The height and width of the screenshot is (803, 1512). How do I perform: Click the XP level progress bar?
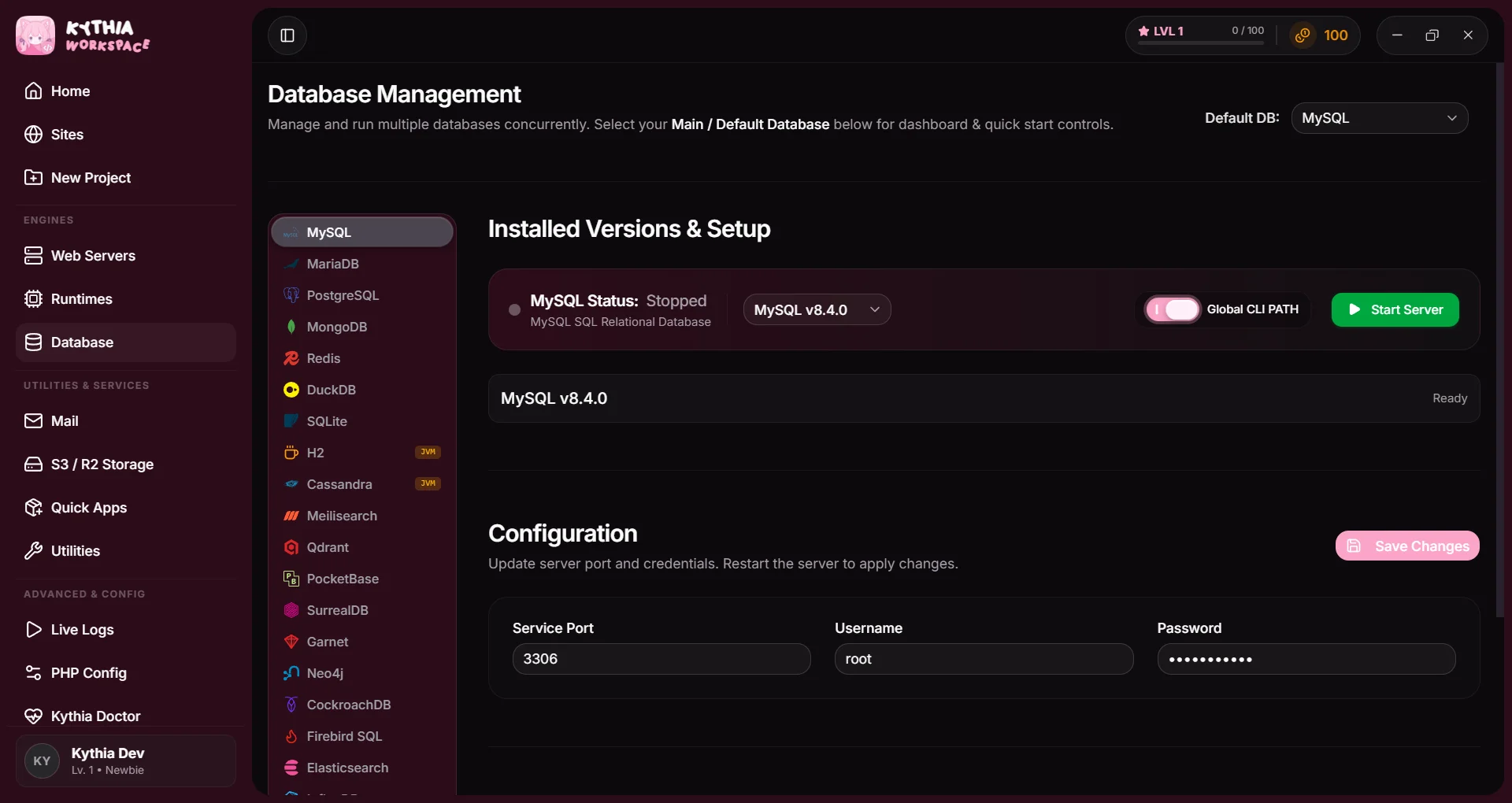pyautogui.click(x=1201, y=43)
